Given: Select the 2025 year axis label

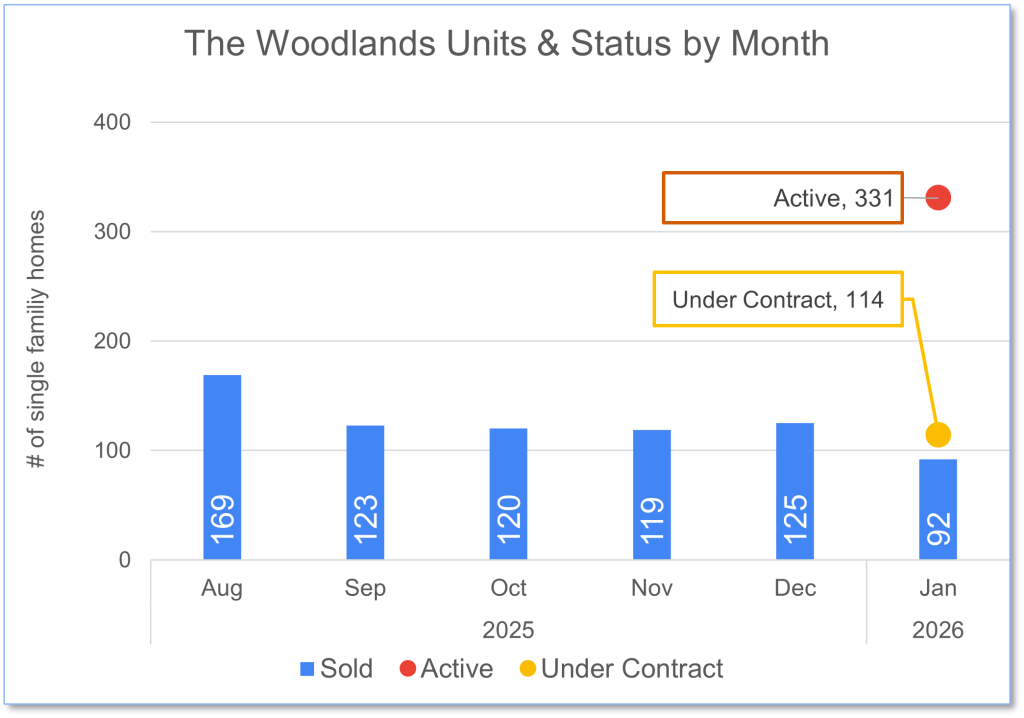Looking at the screenshot, I should pos(508,631).
